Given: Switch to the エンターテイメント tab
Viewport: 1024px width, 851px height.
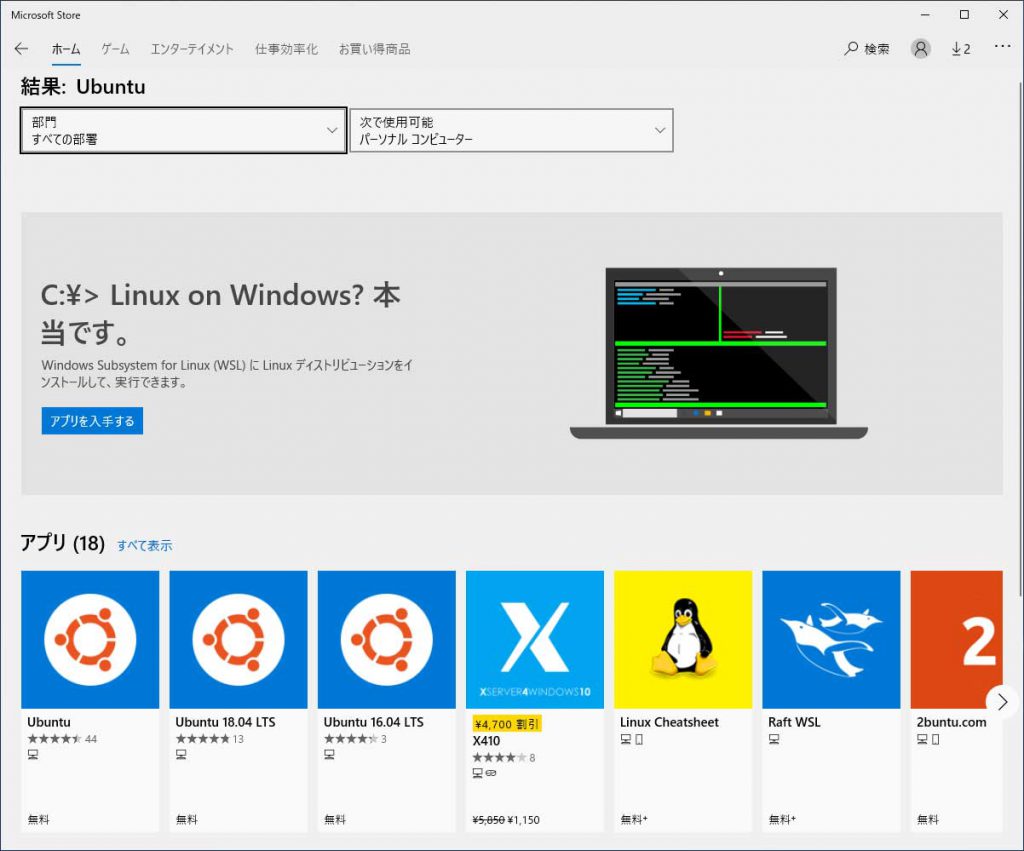Looking at the screenshot, I should pyautogui.click(x=192, y=49).
